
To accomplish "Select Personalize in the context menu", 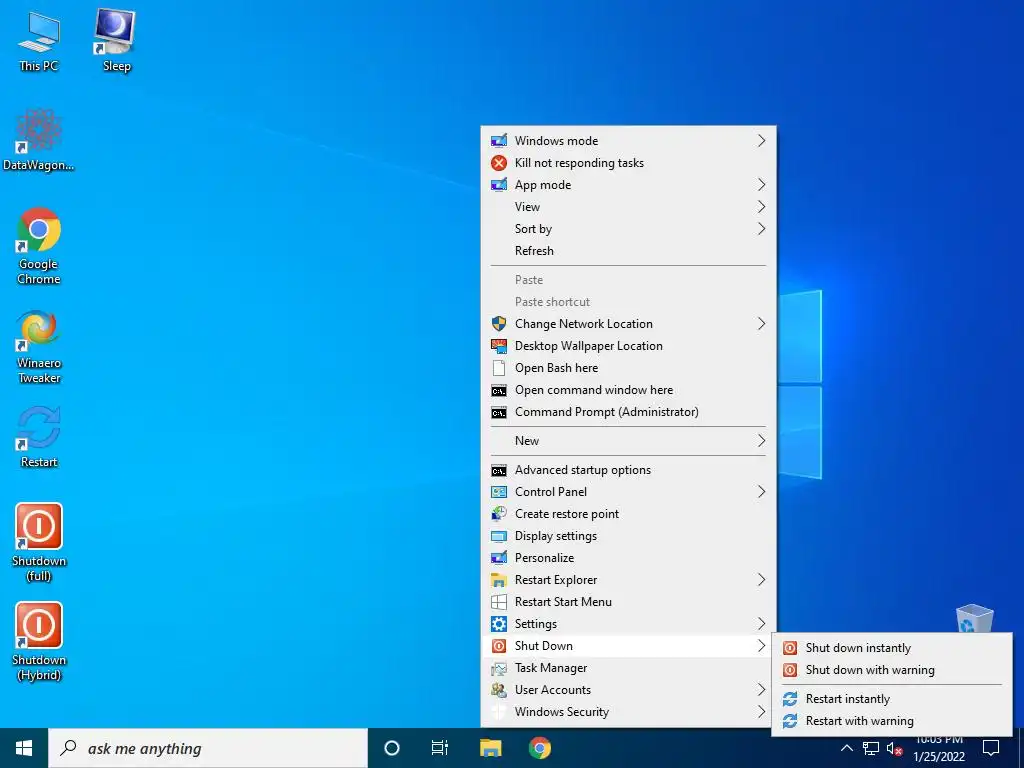I will pyautogui.click(x=628, y=558).
